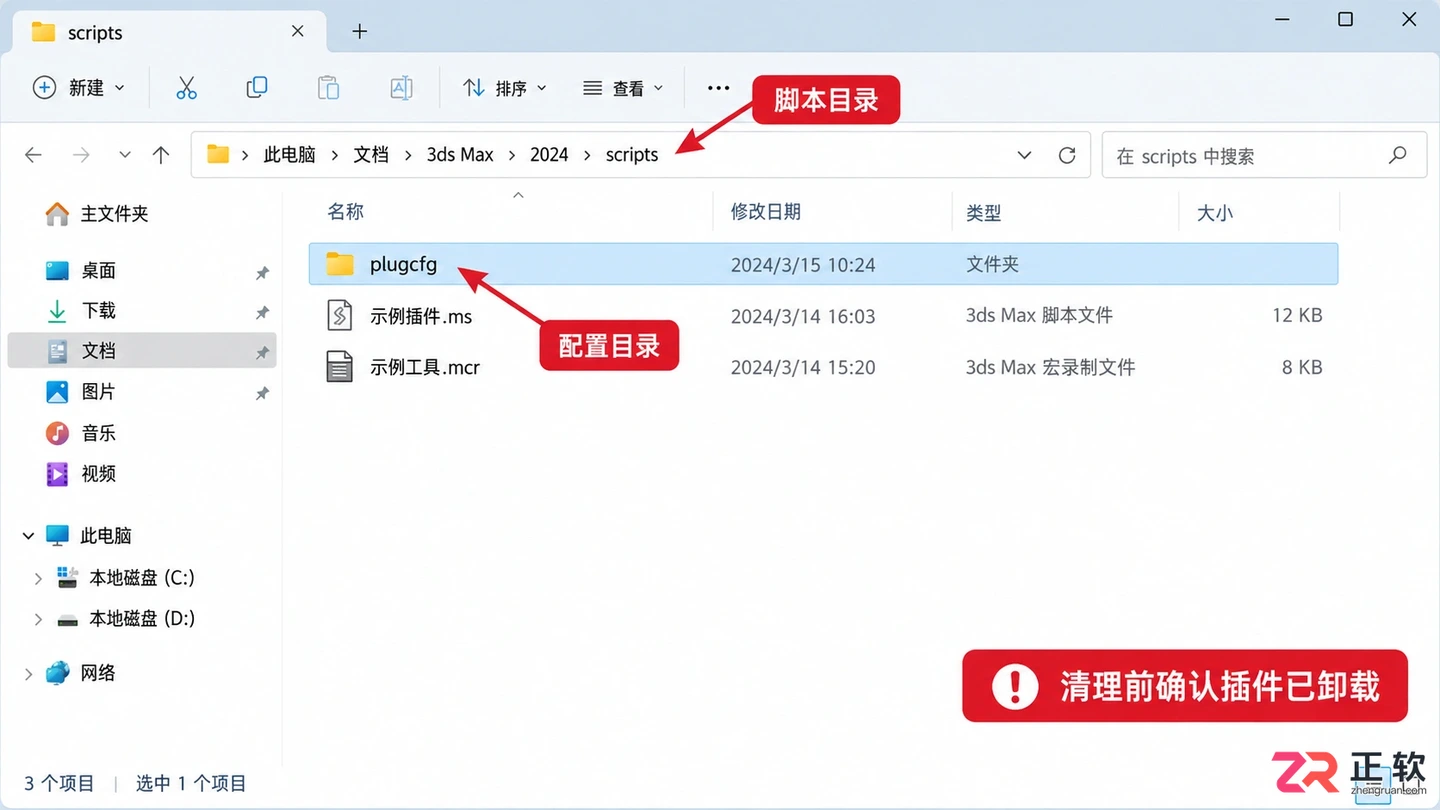
Task: Sort by the 类型 column header
Action: (x=984, y=212)
